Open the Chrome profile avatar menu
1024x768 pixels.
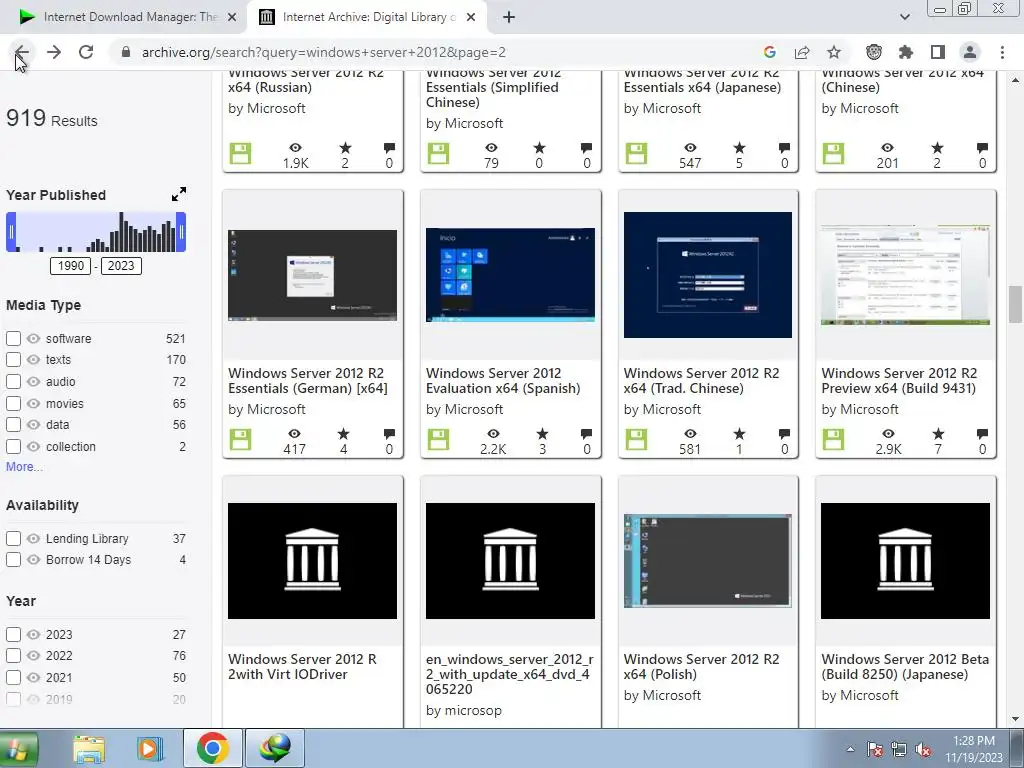970,52
